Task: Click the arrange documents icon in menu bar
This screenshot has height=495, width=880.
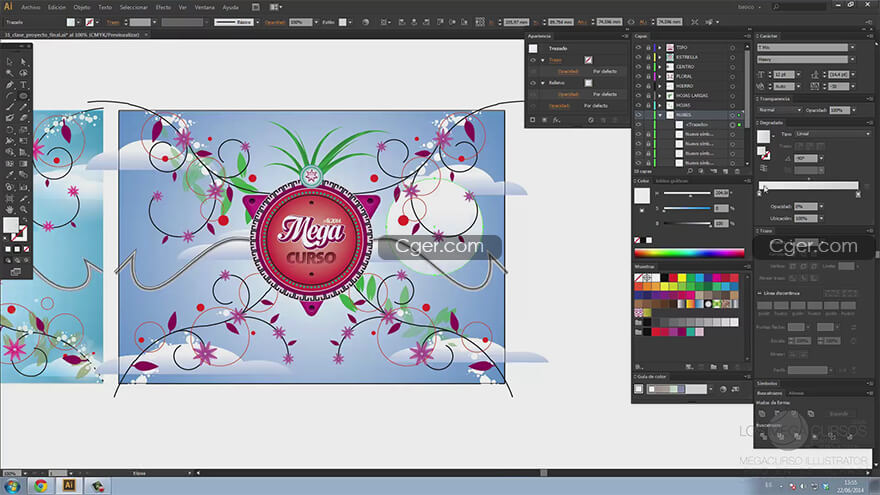Action: click(x=275, y=7)
